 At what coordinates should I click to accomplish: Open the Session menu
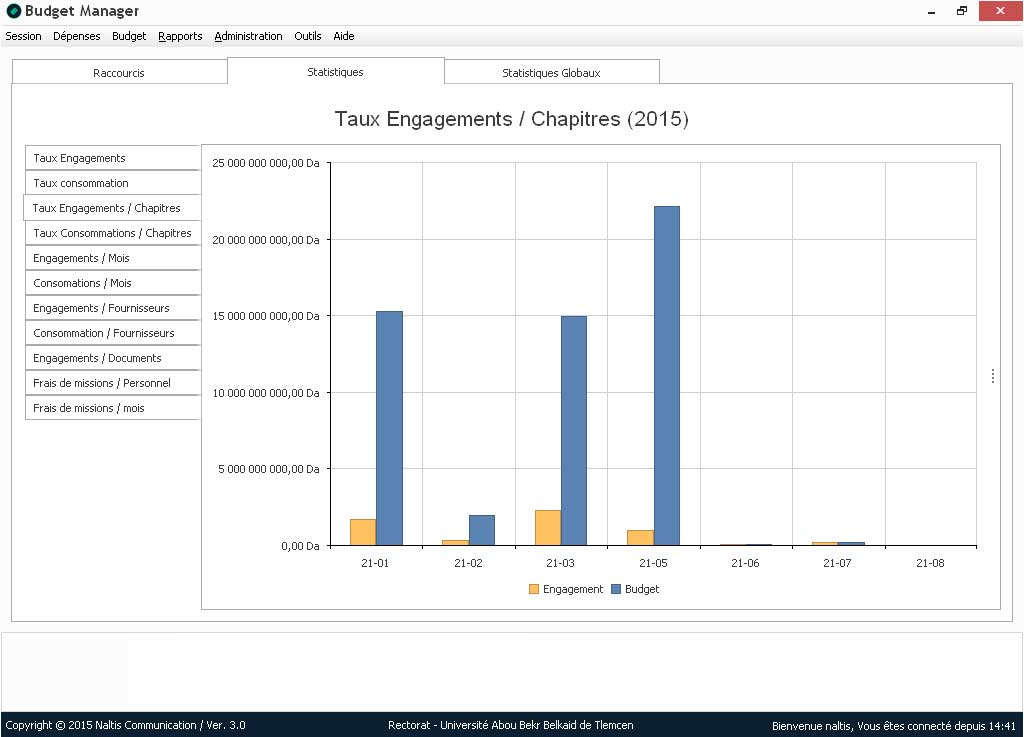23,36
